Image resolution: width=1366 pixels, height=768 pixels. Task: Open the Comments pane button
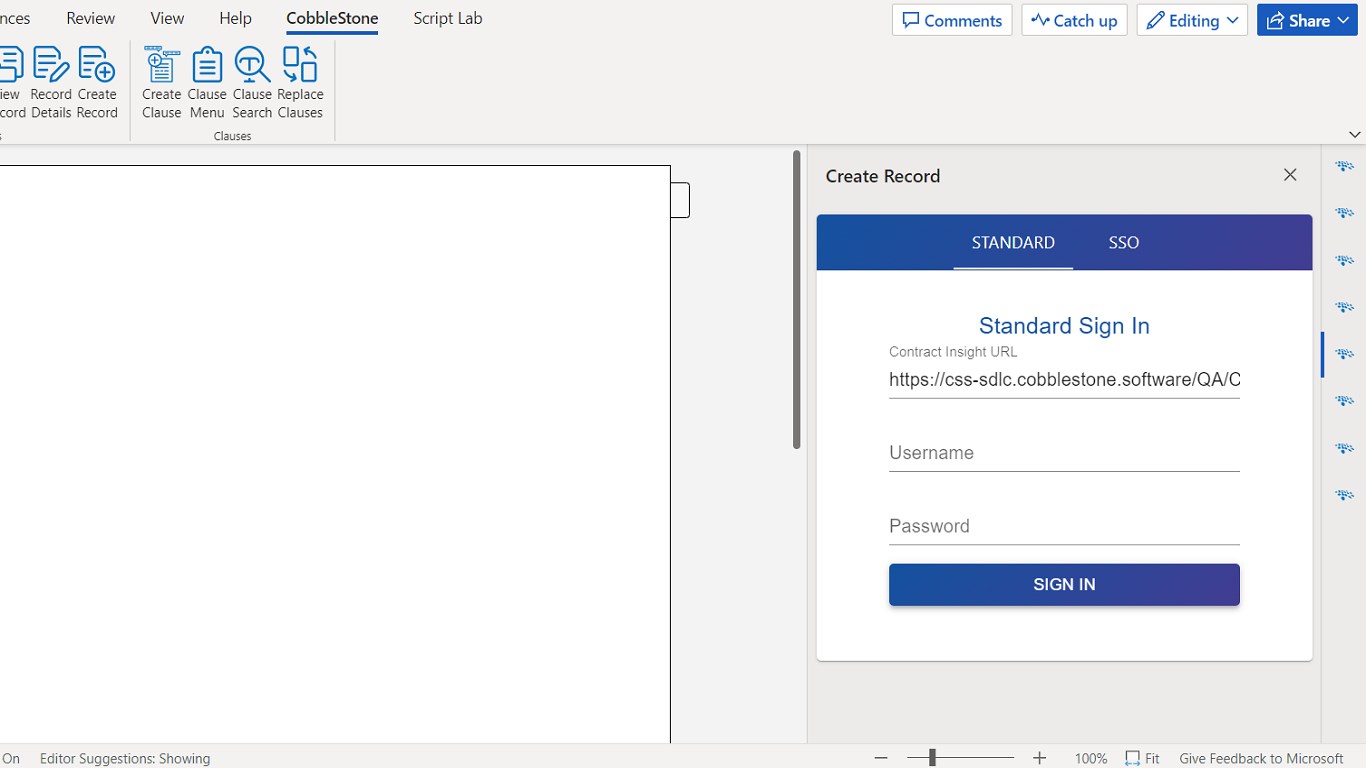pyautogui.click(x=952, y=20)
